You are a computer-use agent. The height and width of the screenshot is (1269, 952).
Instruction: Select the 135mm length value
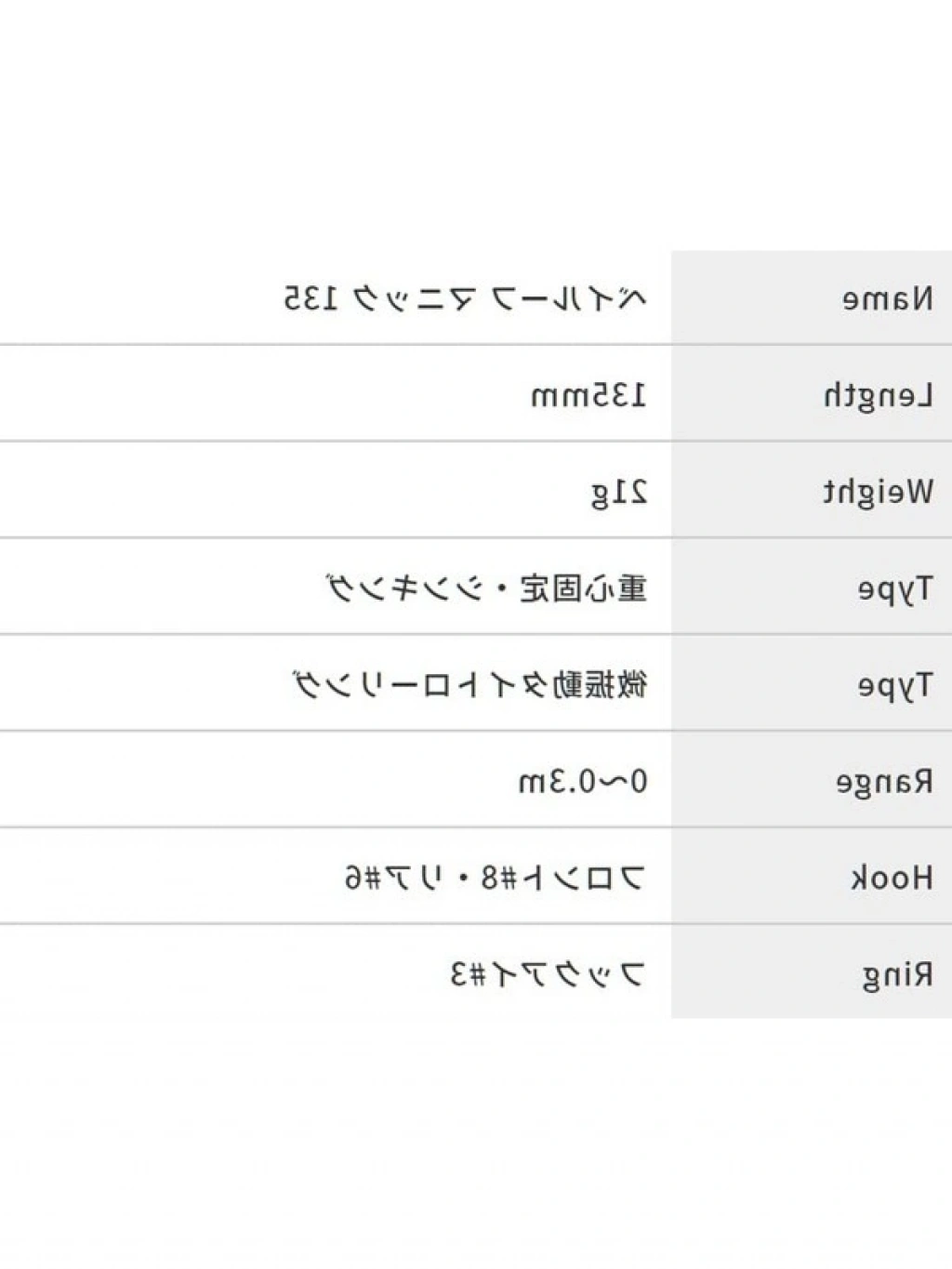click(x=588, y=396)
